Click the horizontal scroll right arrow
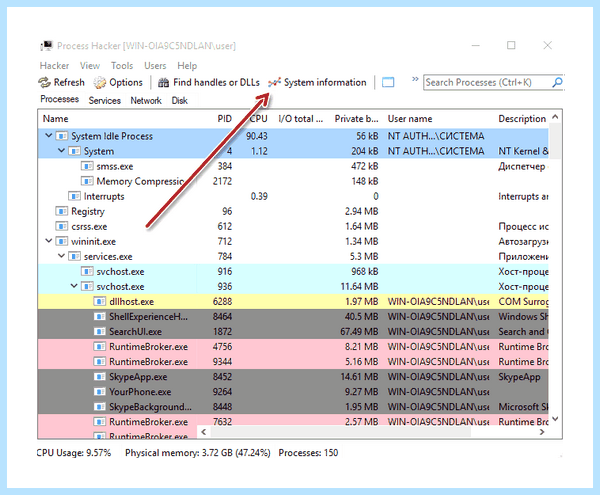The width and height of the screenshot is (600, 495). pos(542,432)
